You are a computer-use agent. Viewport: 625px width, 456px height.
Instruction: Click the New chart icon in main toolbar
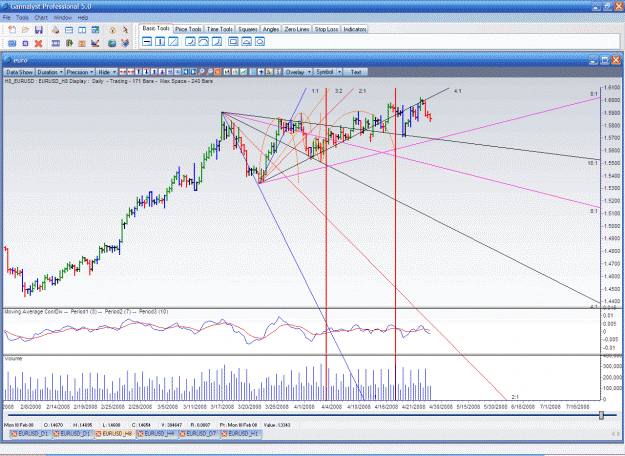[x=12, y=30]
